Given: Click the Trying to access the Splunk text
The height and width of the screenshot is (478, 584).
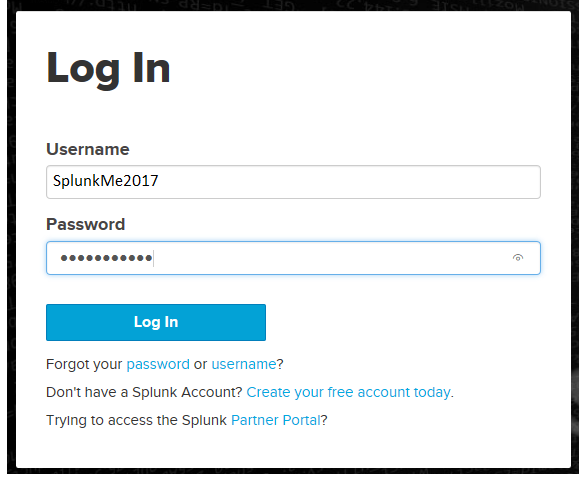Looking at the screenshot, I should pos(136,420).
